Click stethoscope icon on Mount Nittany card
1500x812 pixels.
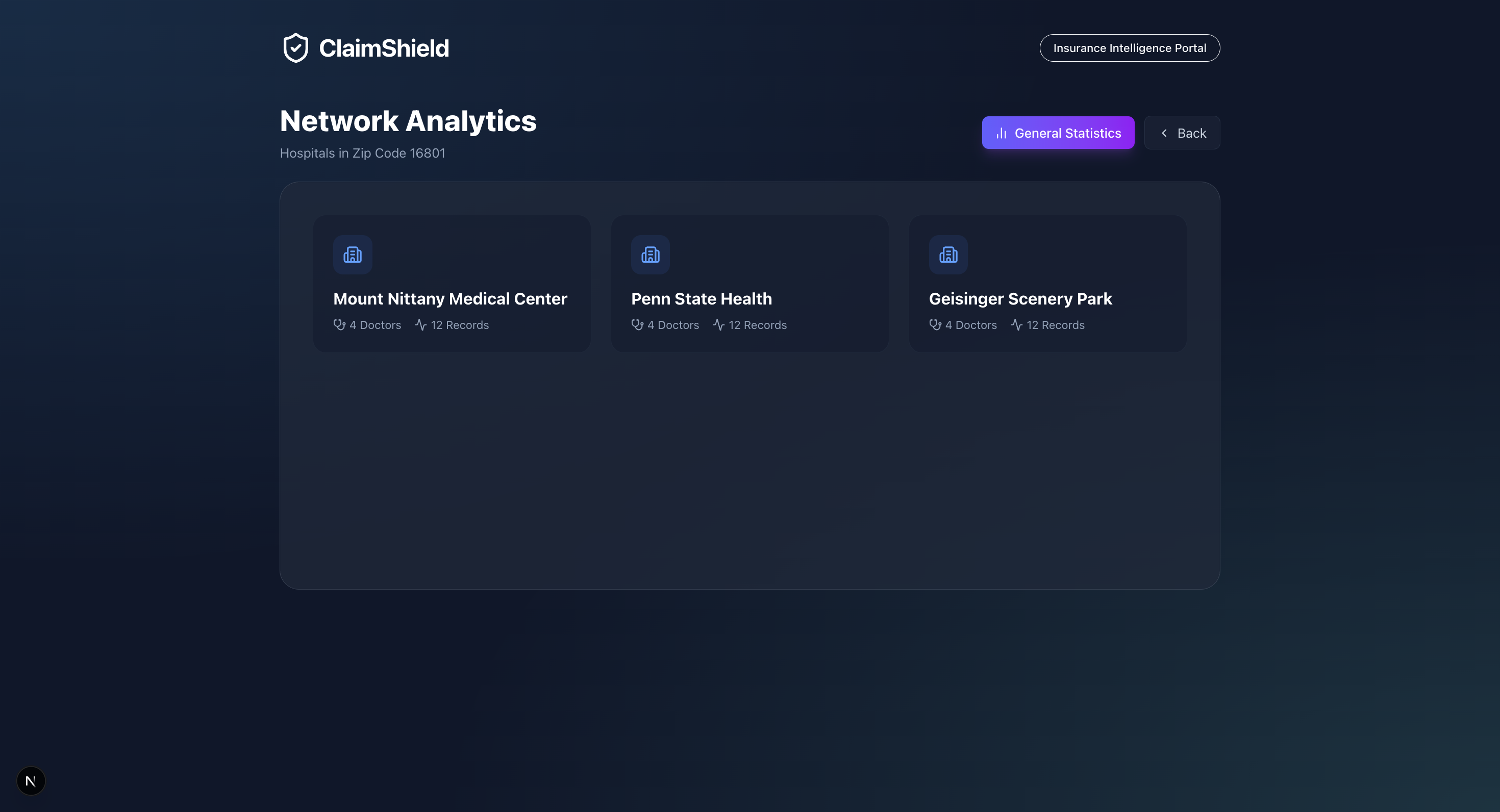[339, 325]
